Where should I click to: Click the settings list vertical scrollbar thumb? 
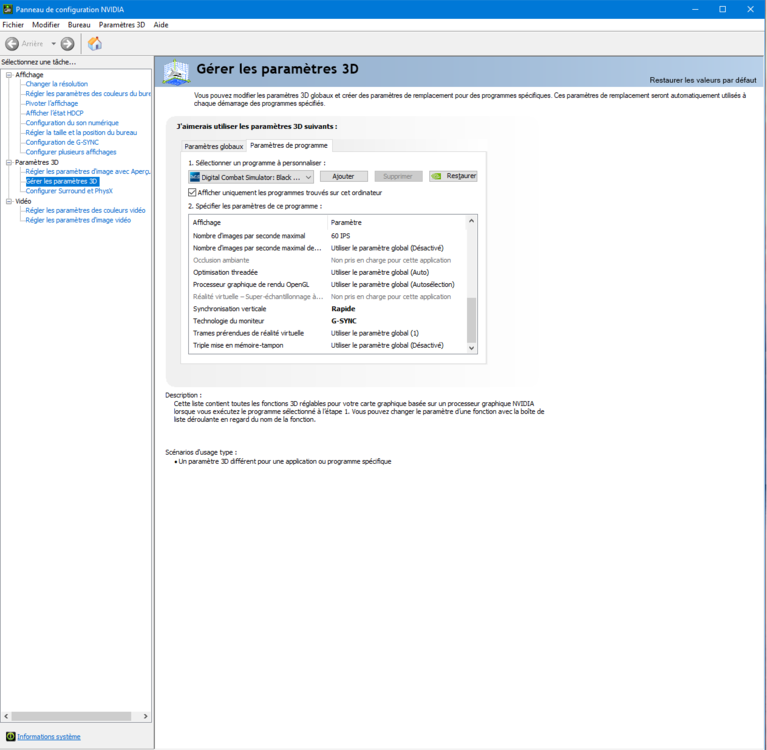472,320
